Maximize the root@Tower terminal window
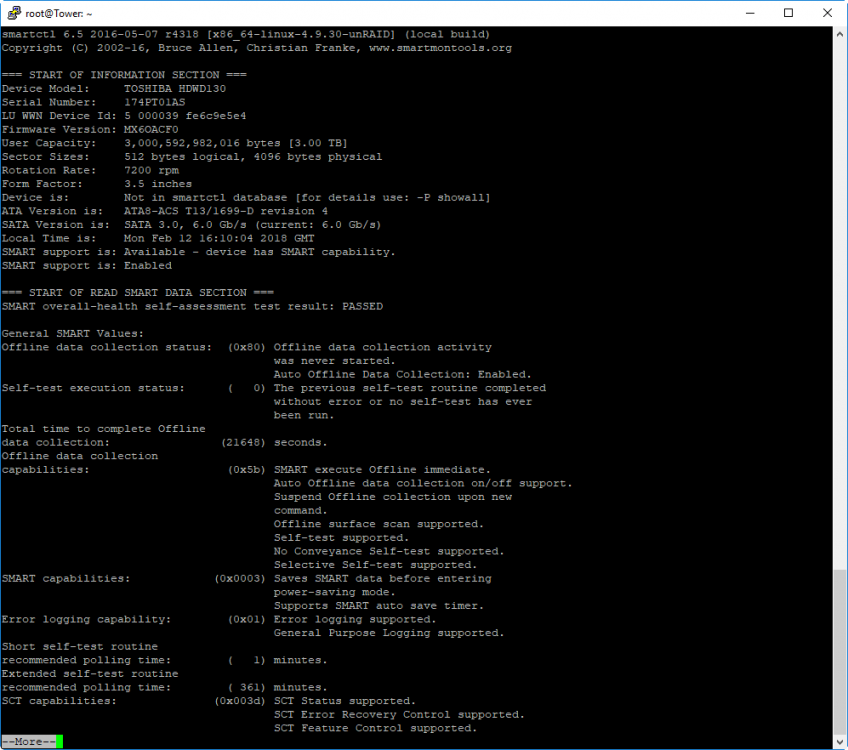848x750 pixels. coord(789,13)
